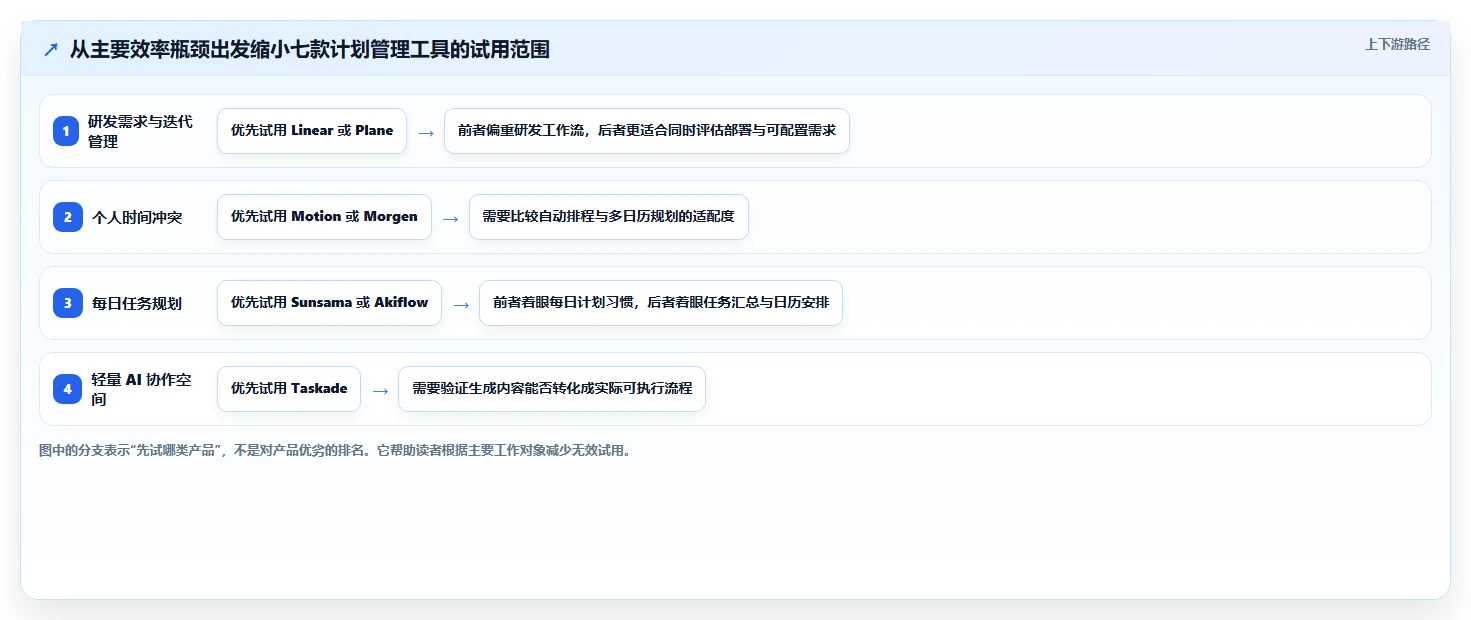This screenshot has height=620, width=1471.
Task: Select the 轻量 AI 协作空间 label
Action: point(141,389)
